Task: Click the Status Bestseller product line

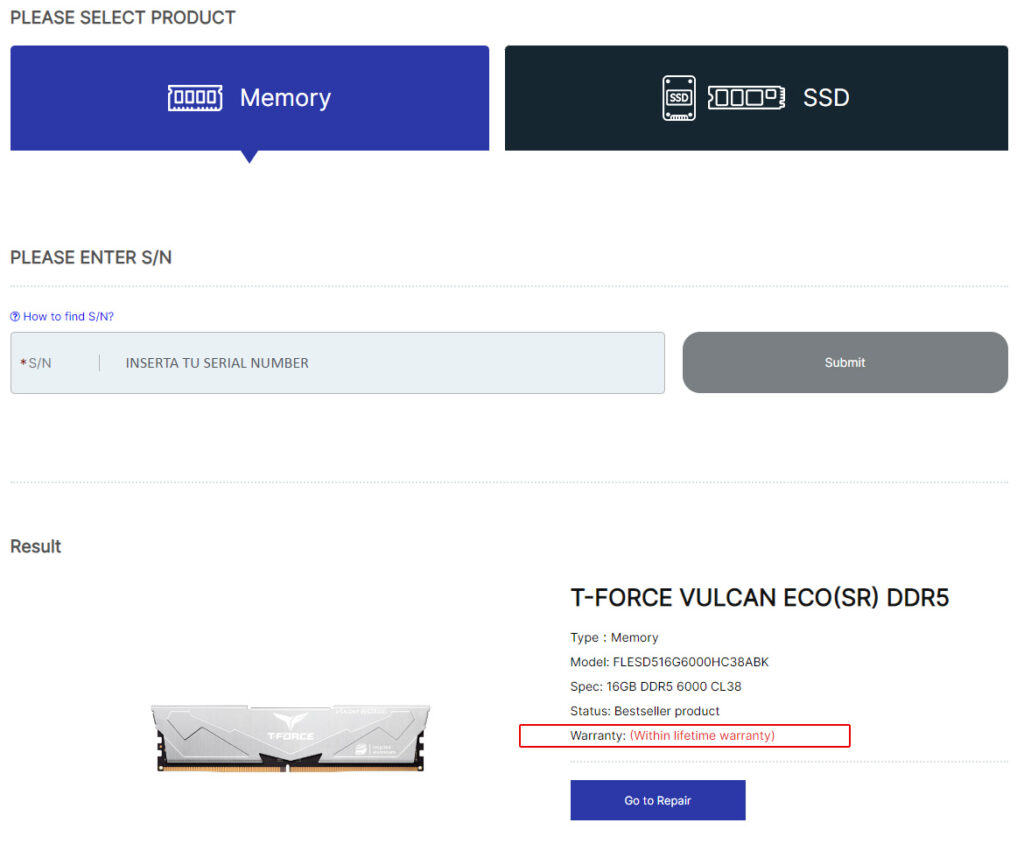Action: tap(644, 711)
